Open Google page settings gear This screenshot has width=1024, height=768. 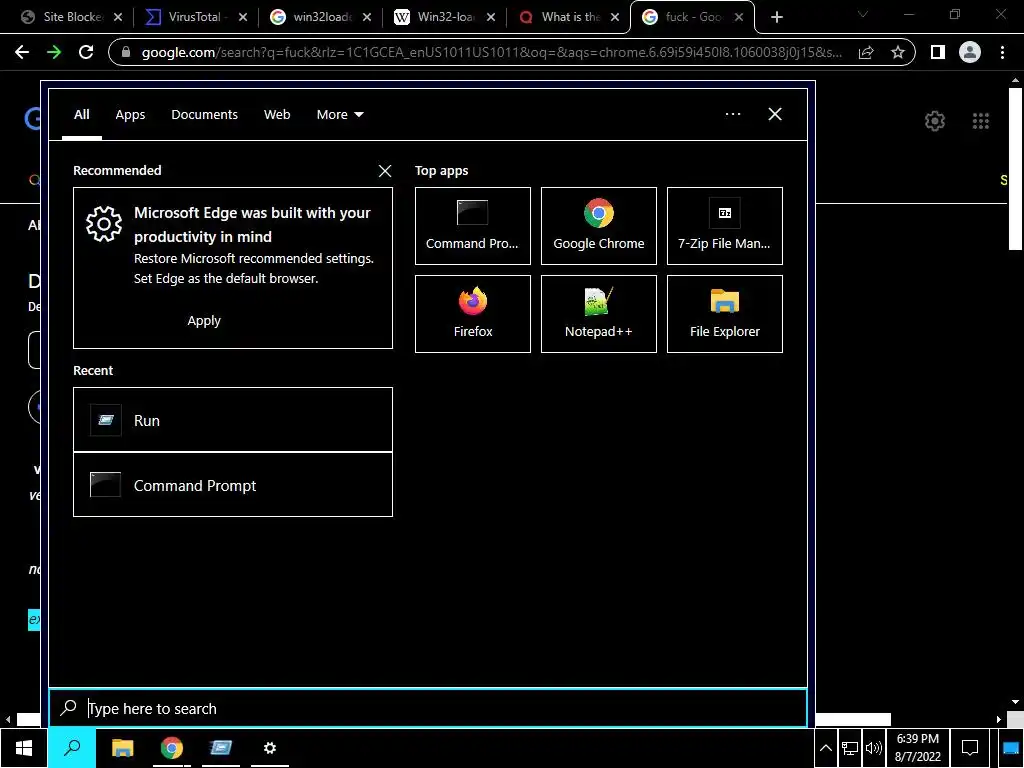(x=935, y=121)
